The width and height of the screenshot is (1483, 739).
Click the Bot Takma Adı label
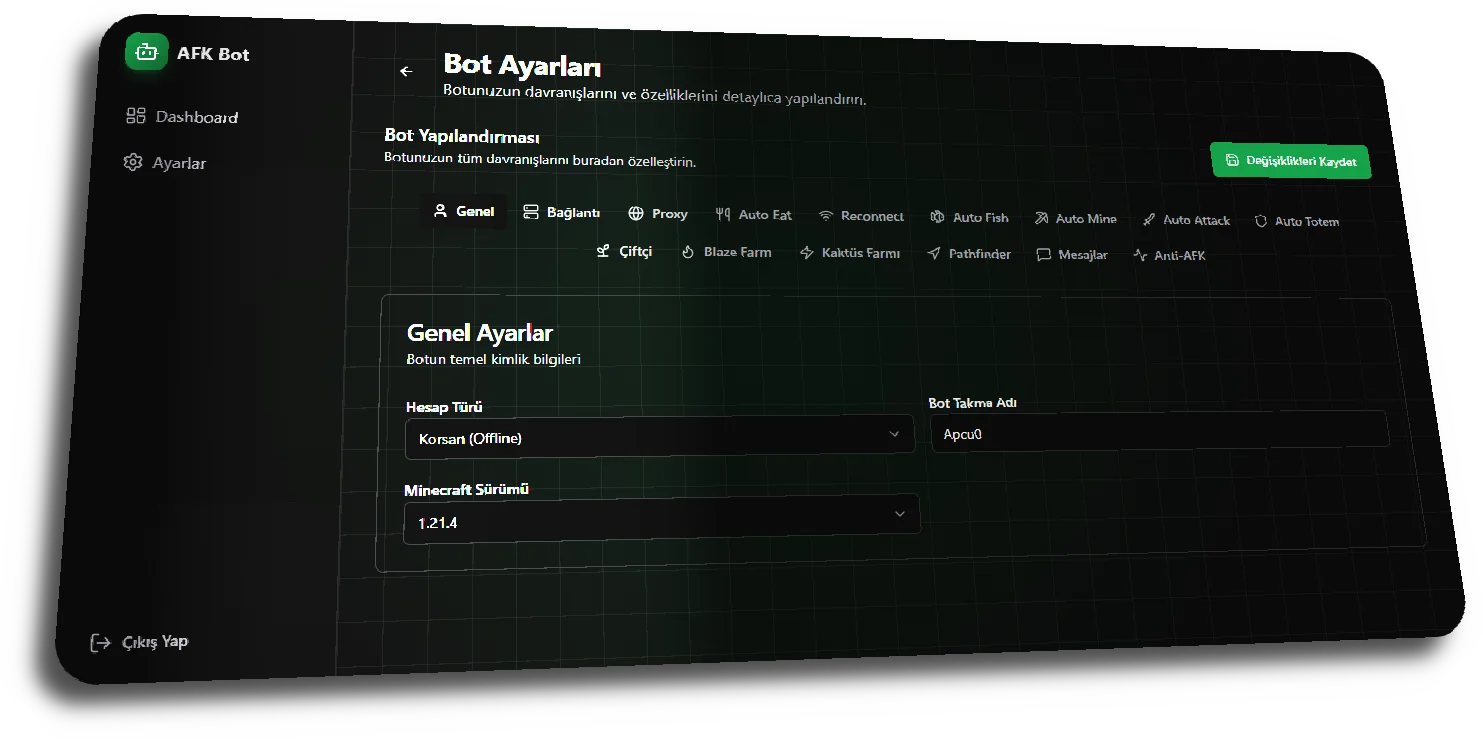(x=973, y=402)
